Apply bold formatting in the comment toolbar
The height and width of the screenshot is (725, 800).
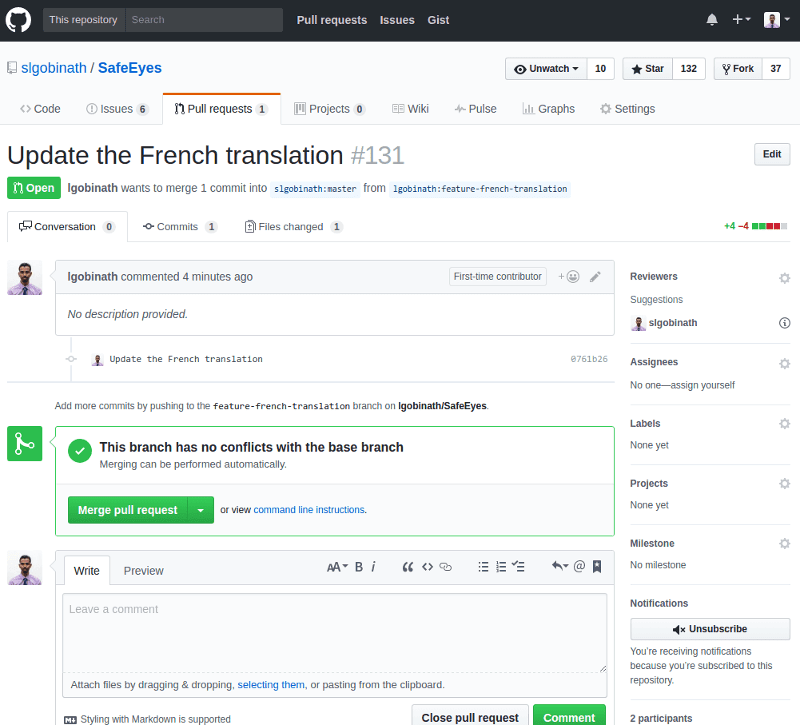pyautogui.click(x=358, y=566)
